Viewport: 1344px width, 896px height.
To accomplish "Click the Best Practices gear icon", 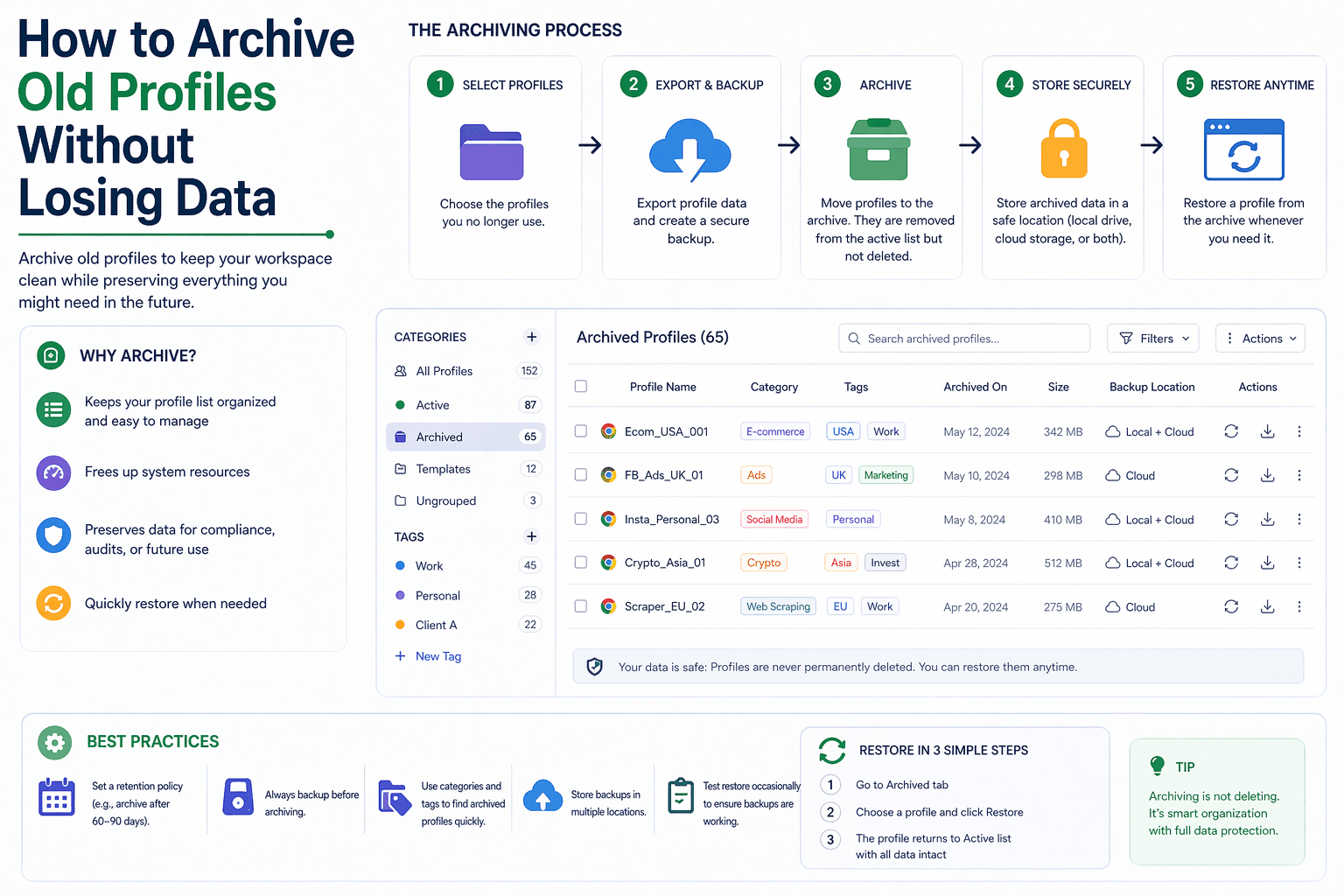I will (x=54, y=743).
